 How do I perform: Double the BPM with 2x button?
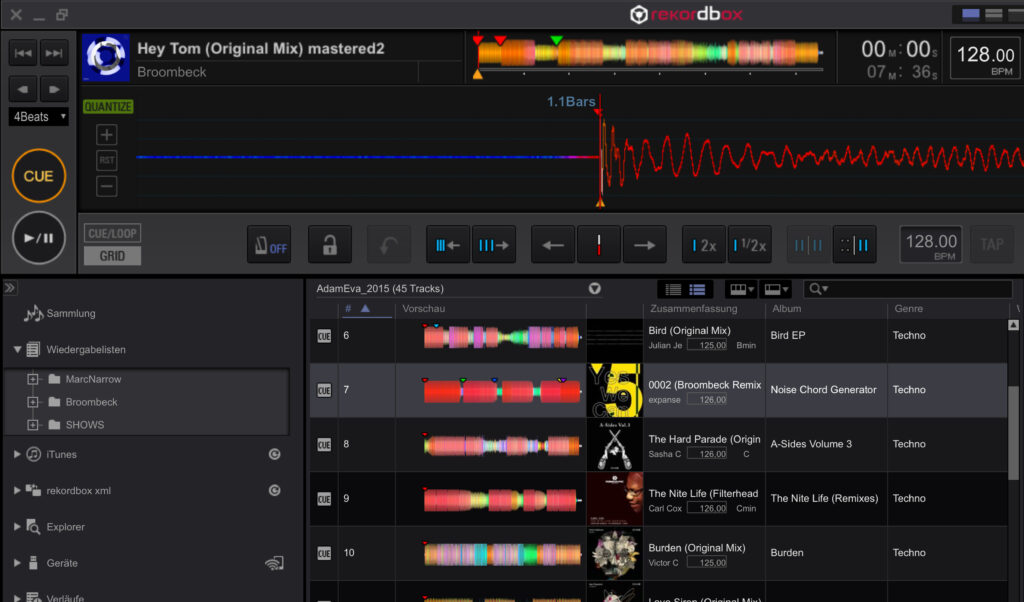click(704, 245)
